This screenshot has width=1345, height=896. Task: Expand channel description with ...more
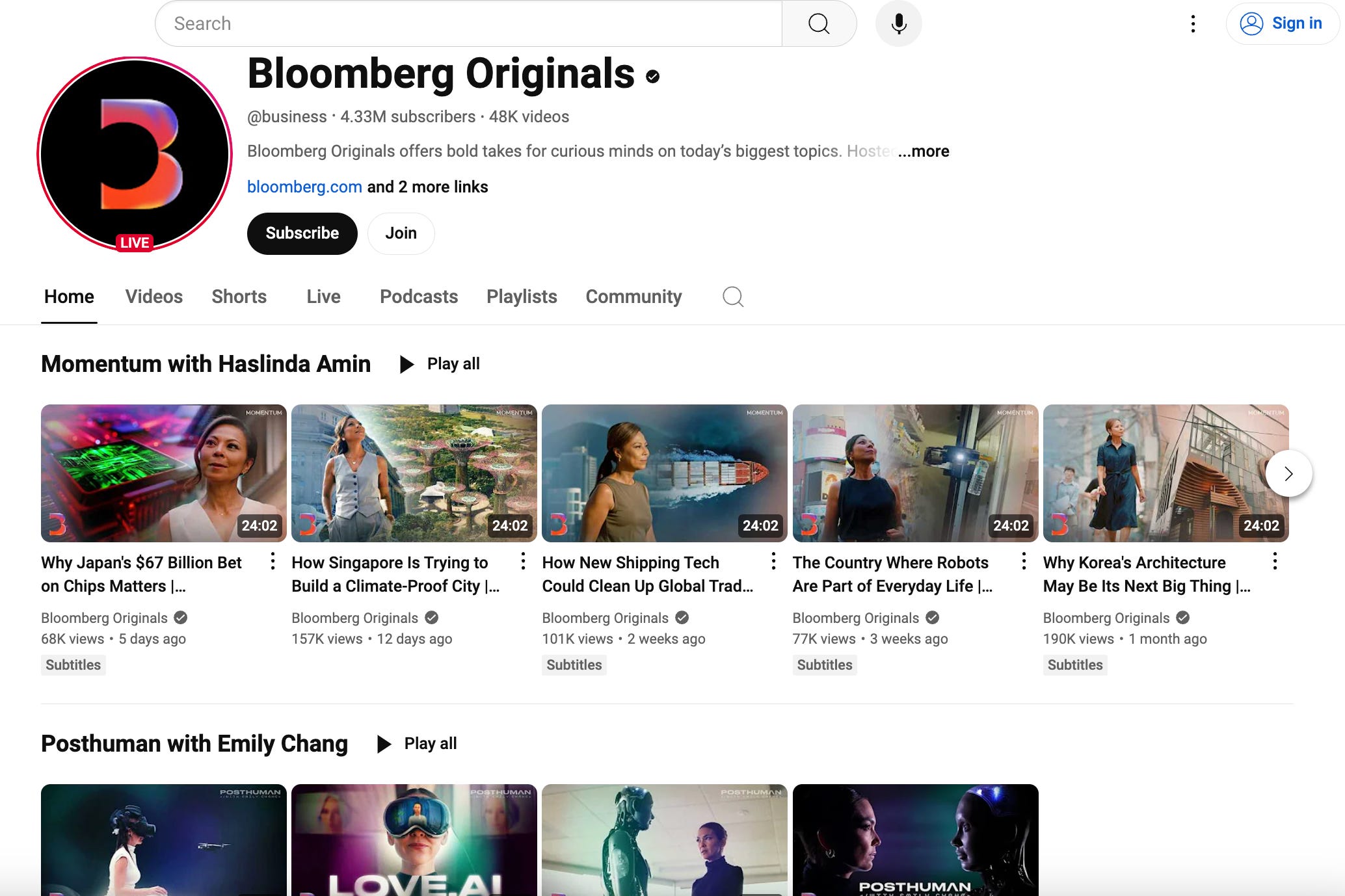point(924,152)
